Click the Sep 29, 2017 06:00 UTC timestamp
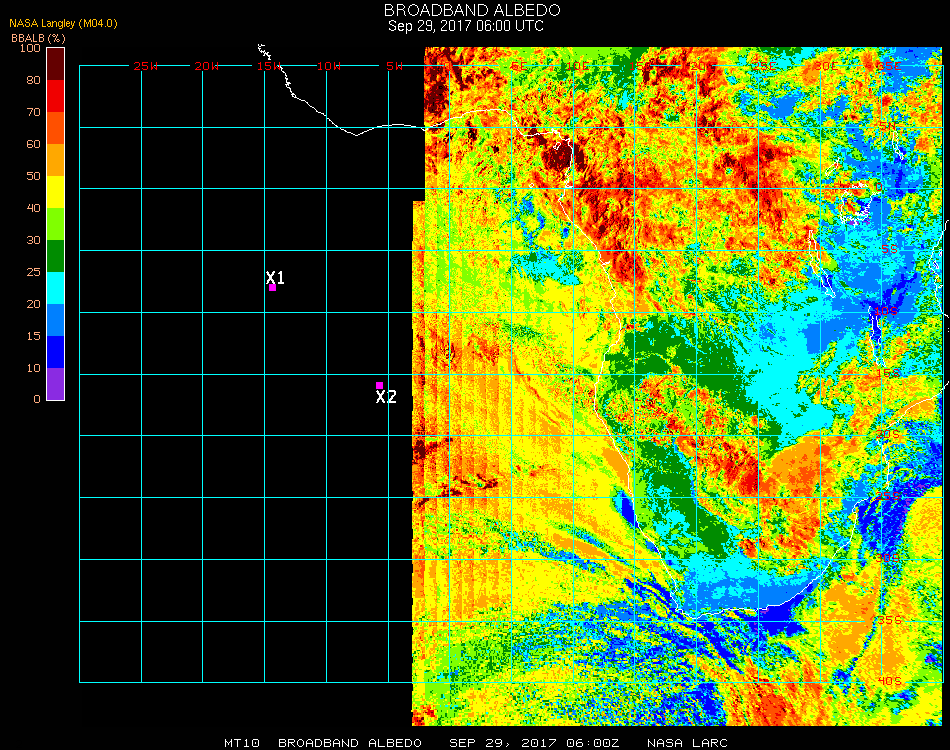950x750 pixels. (x=466, y=26)
